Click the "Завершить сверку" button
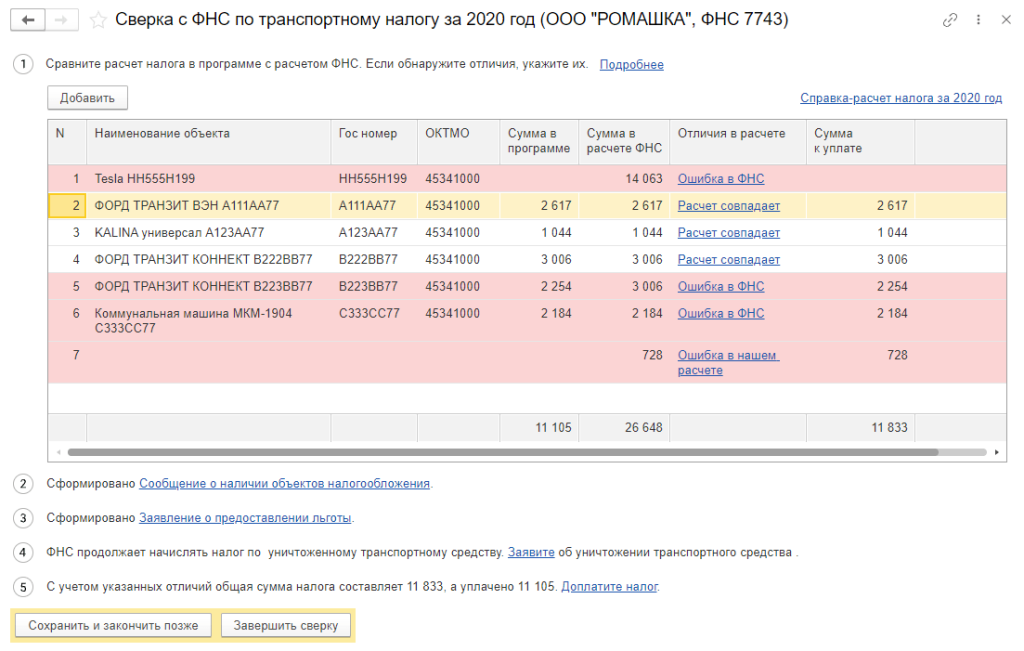 (286, 626)
